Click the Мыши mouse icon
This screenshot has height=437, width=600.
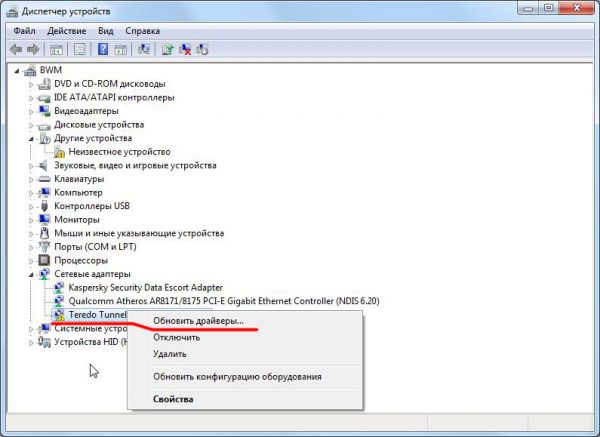[x=44, y=233]
